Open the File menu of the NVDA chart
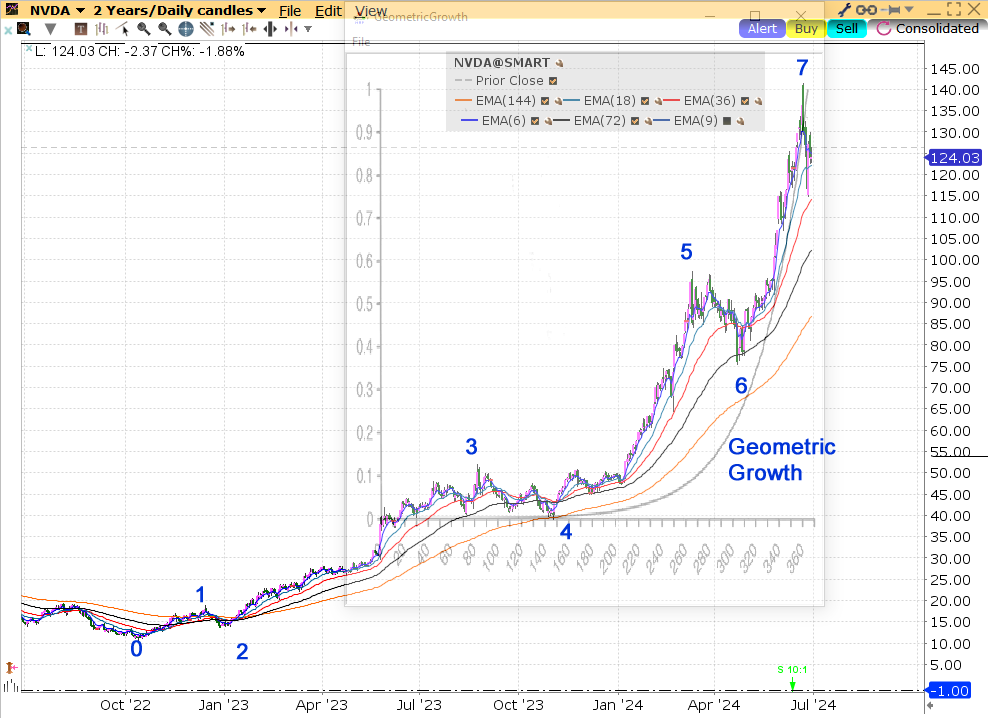 pos(290,11)
